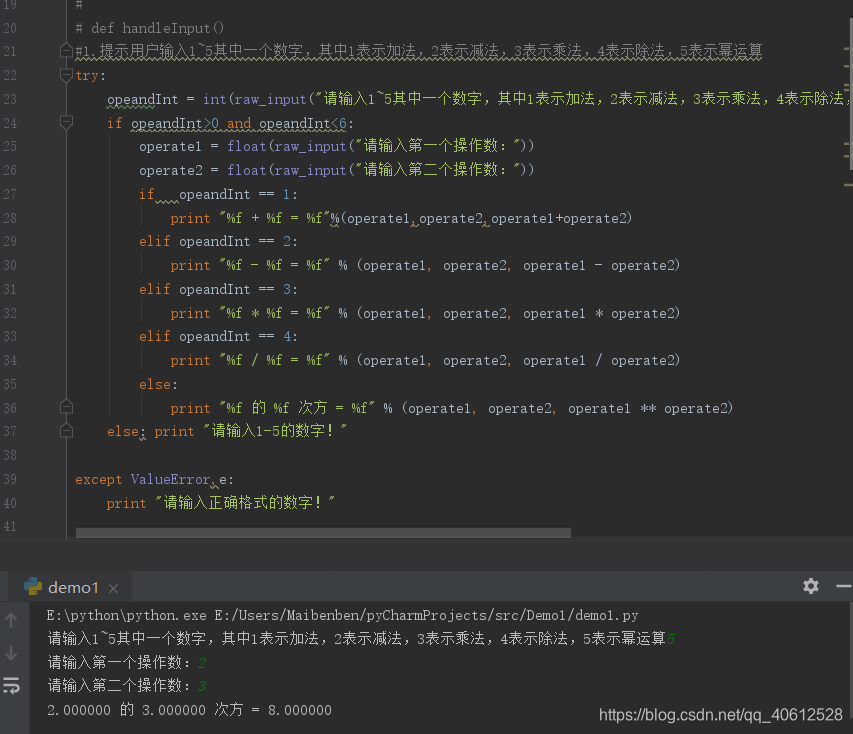
Task: Click fold end marker on line 36
Action: coord(66,407)
